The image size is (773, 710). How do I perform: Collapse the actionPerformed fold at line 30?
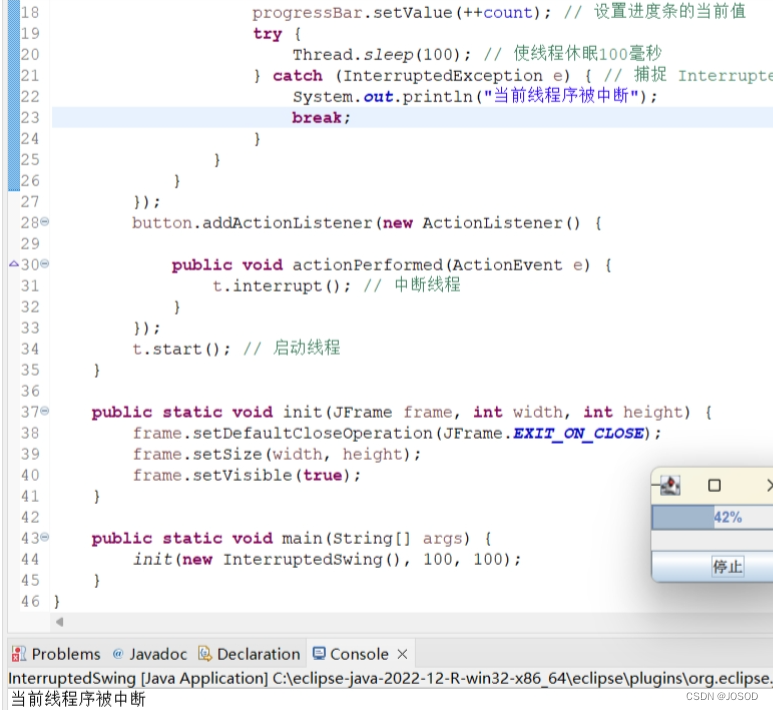[45, 264]
